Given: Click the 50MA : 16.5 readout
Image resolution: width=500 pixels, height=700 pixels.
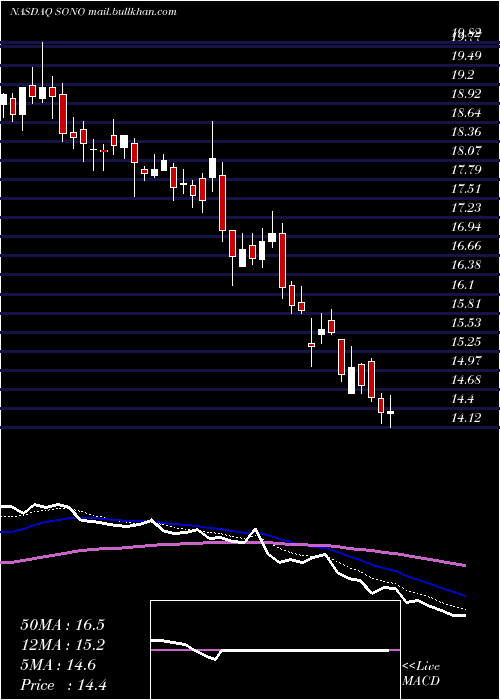Looking at the screenshot, I should point(62,625).
